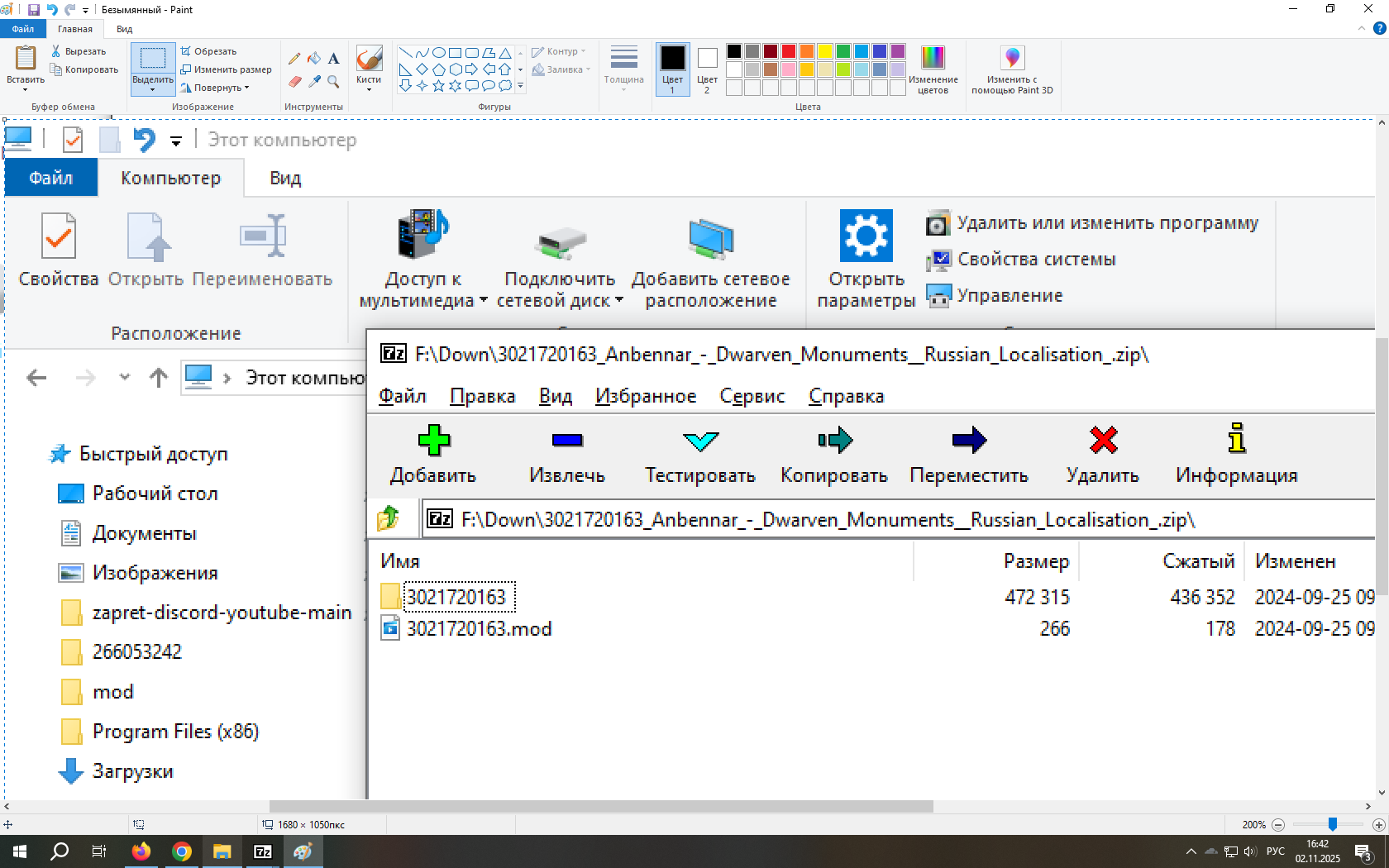This screenshot has width=1389, height=868.
Task: Click the Изменить размер button
Action: (227, 69)
